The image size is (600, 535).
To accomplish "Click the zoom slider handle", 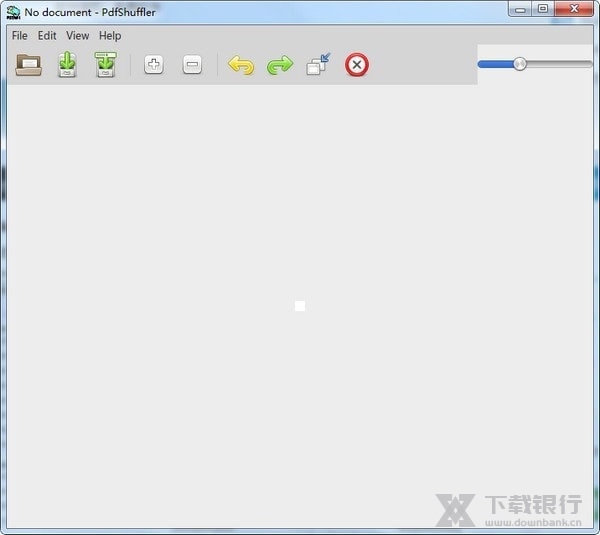I will tap(520, 64).
